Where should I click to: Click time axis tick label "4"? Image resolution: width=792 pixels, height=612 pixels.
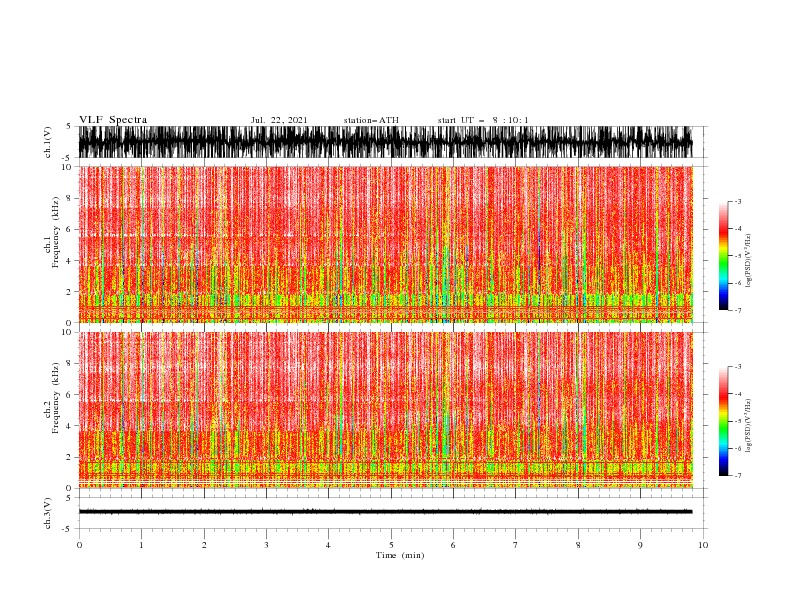coord(328,545)
